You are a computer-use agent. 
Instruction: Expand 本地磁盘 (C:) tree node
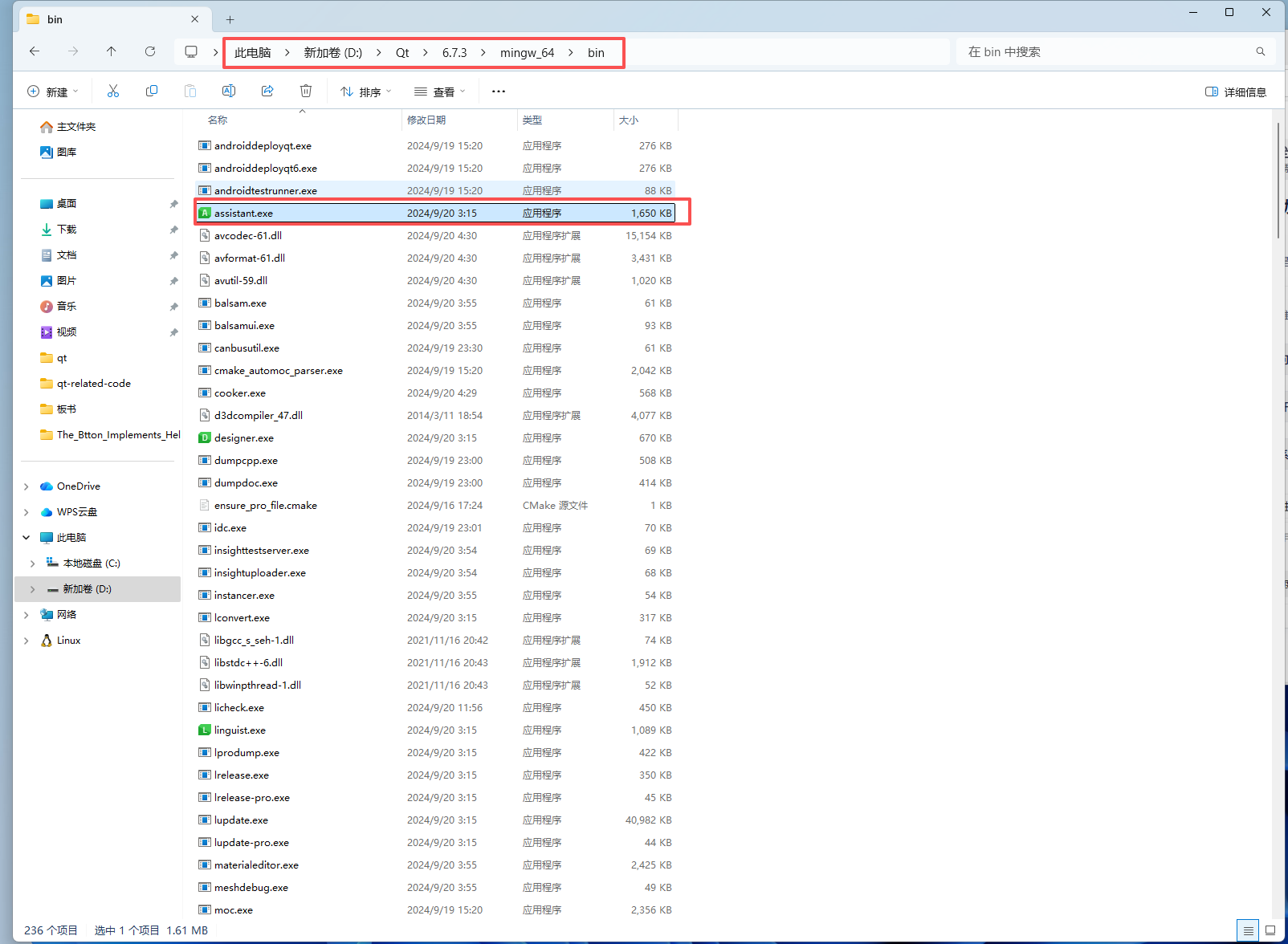[33, 564]
